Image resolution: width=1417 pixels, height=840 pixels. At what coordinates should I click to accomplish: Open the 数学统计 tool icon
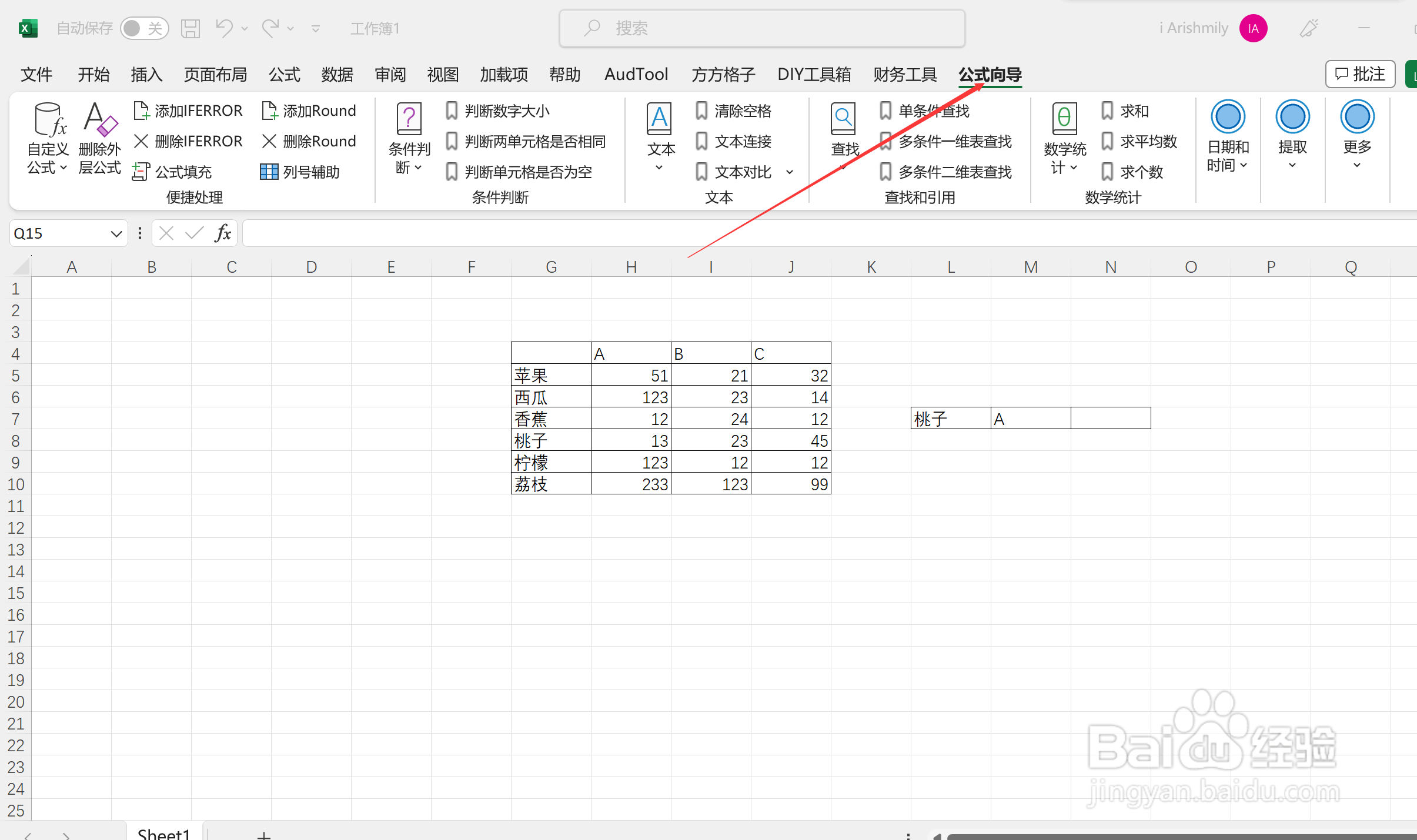pos(1064,139)
